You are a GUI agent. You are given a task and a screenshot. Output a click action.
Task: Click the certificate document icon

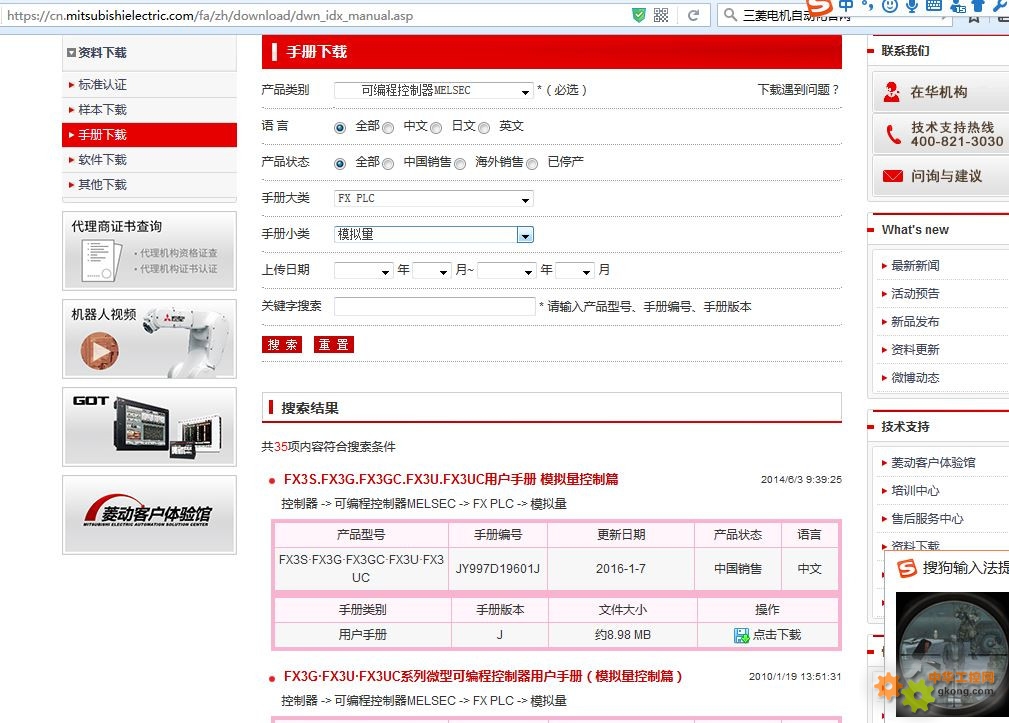pyautogui.click(x=101, y=260)
